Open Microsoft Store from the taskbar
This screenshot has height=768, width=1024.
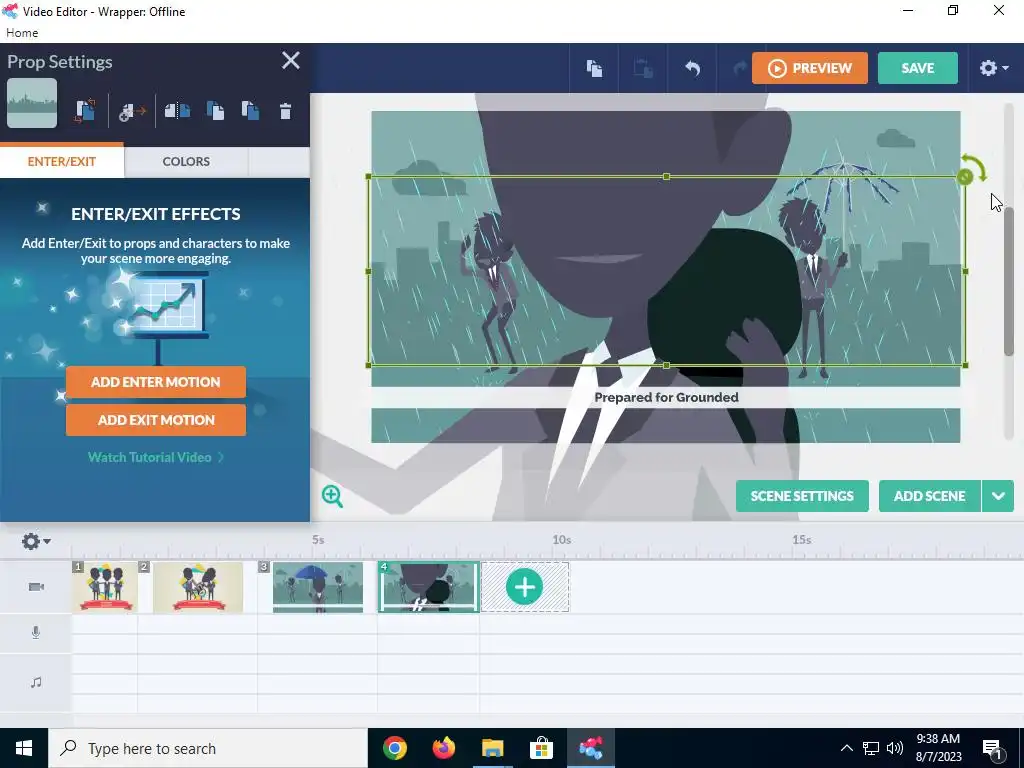pos(541,748)
